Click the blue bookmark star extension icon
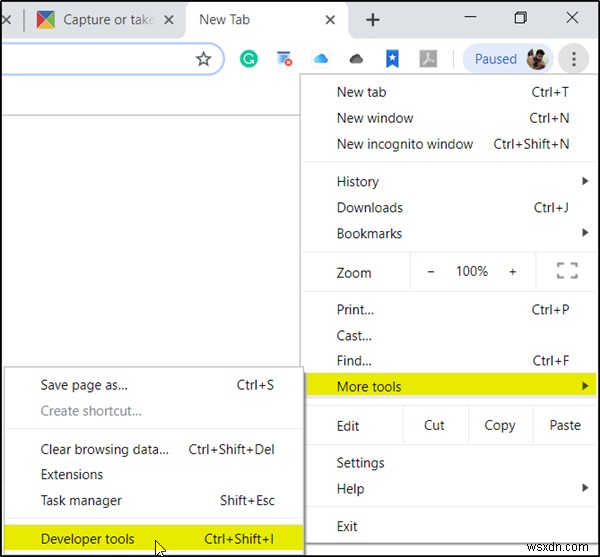This screenshot has height=557, width=600. (392, 59)
